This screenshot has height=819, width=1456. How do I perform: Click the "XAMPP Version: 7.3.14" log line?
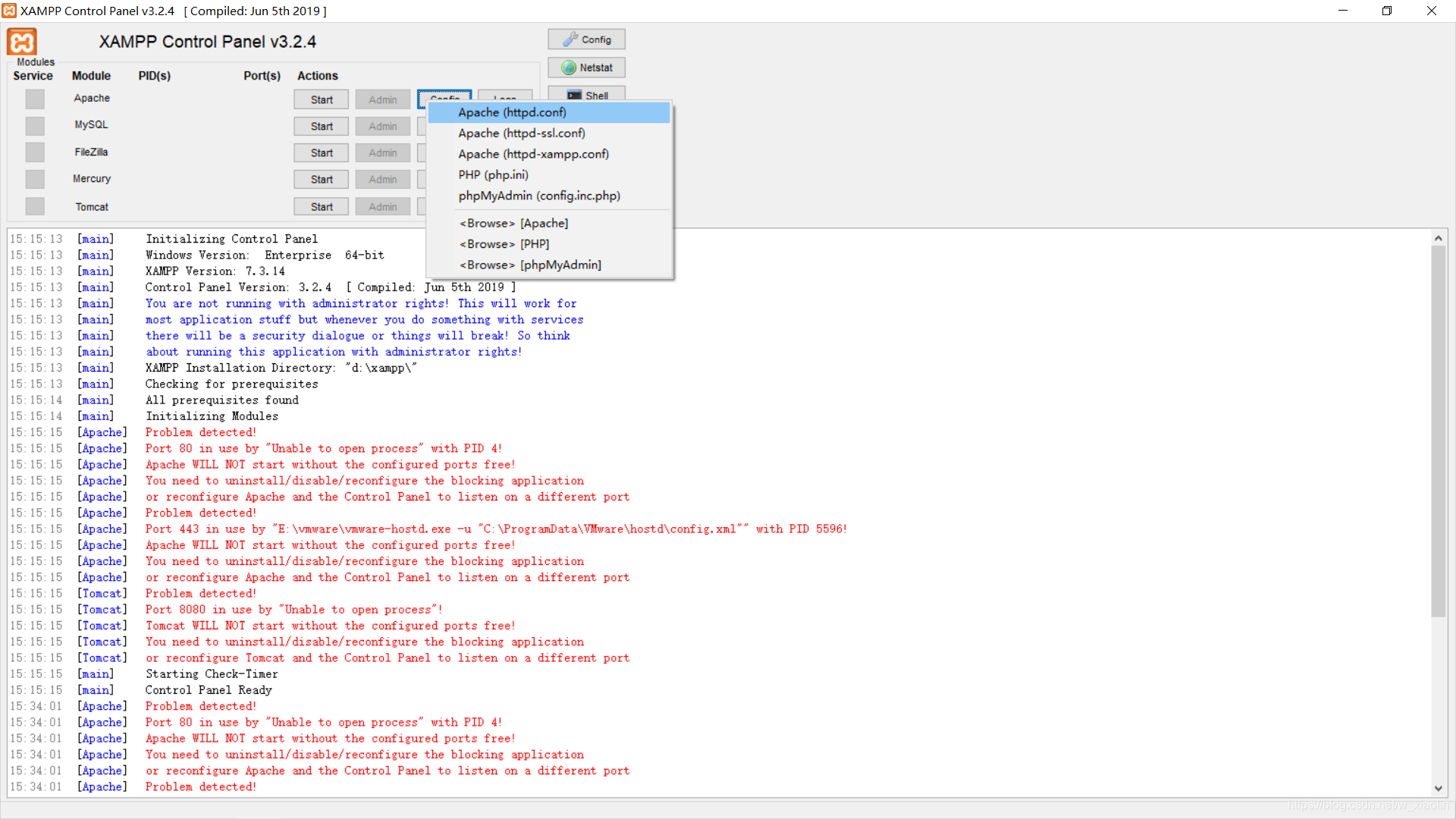(x=215, y=271)
